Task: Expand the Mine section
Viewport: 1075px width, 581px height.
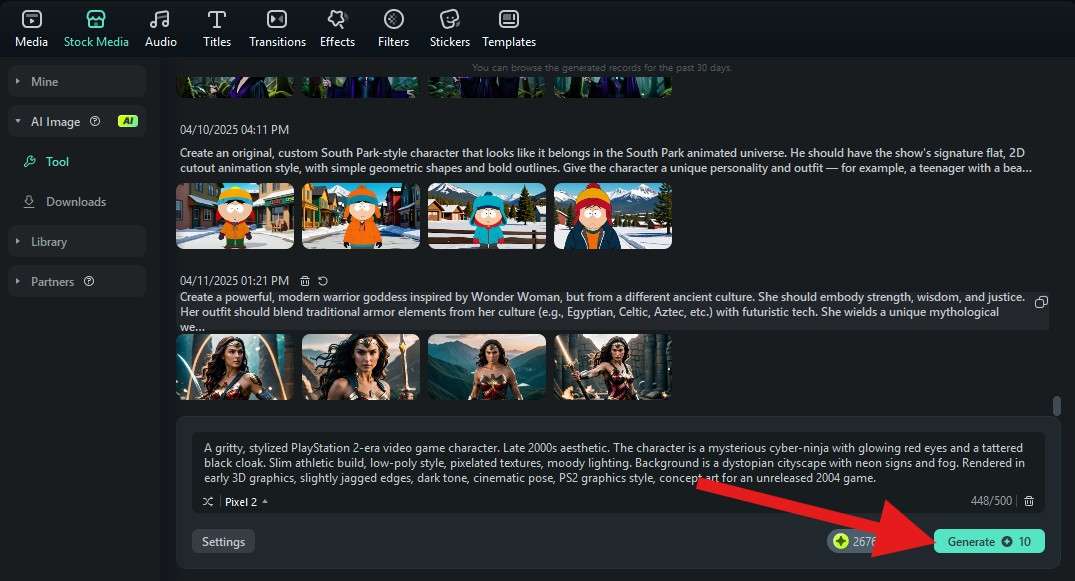Action: [77, 82]
